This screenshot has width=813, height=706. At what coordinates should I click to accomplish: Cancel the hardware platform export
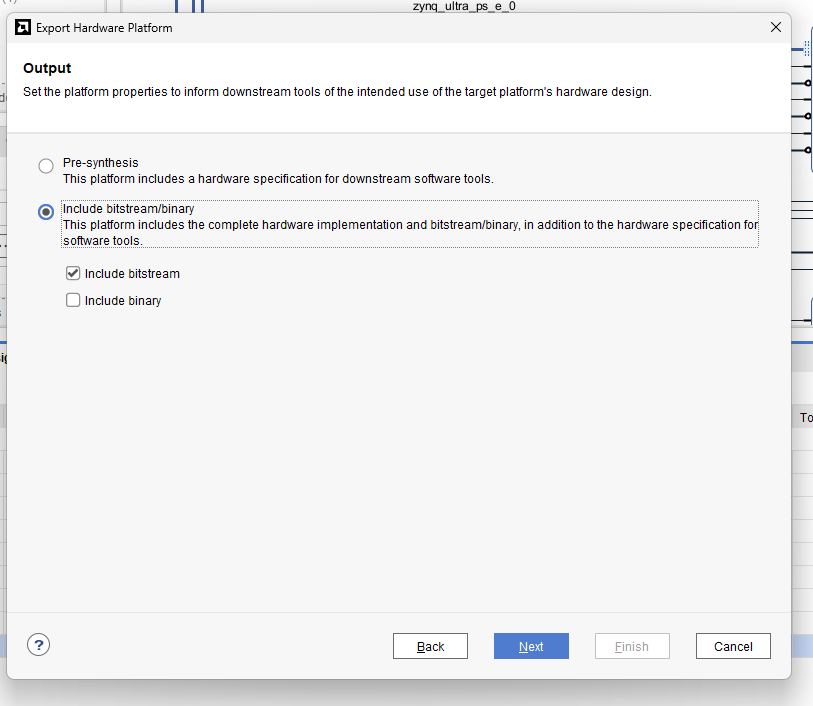click(732, 646)
